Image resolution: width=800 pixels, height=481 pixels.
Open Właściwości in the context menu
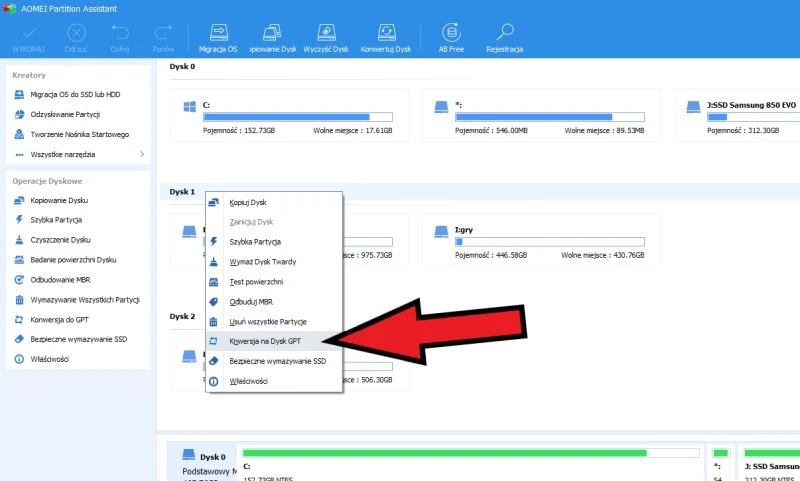point(250,381)
